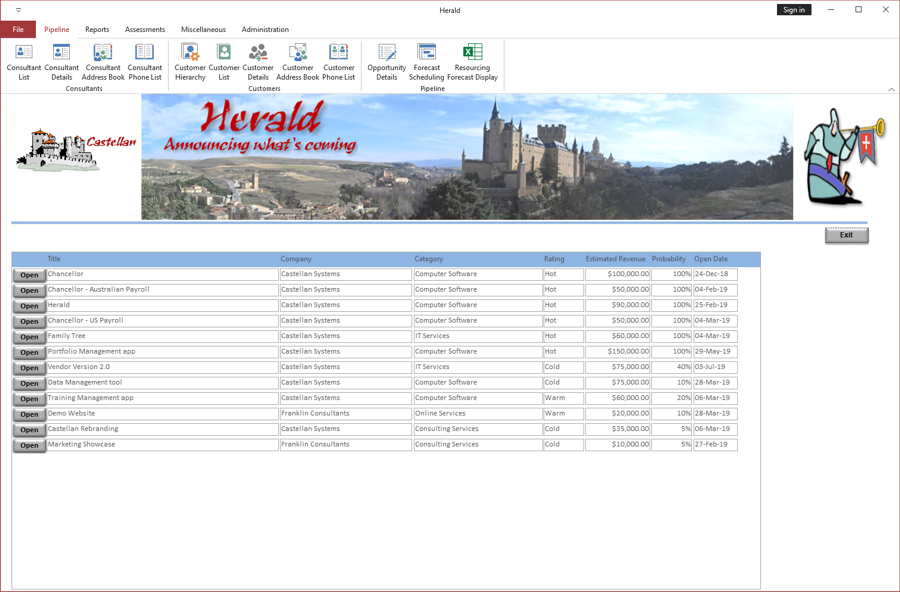Screen dimensions: 900x592
Task: Click the Estimated Revenue column header
Action: click(615, 259)
